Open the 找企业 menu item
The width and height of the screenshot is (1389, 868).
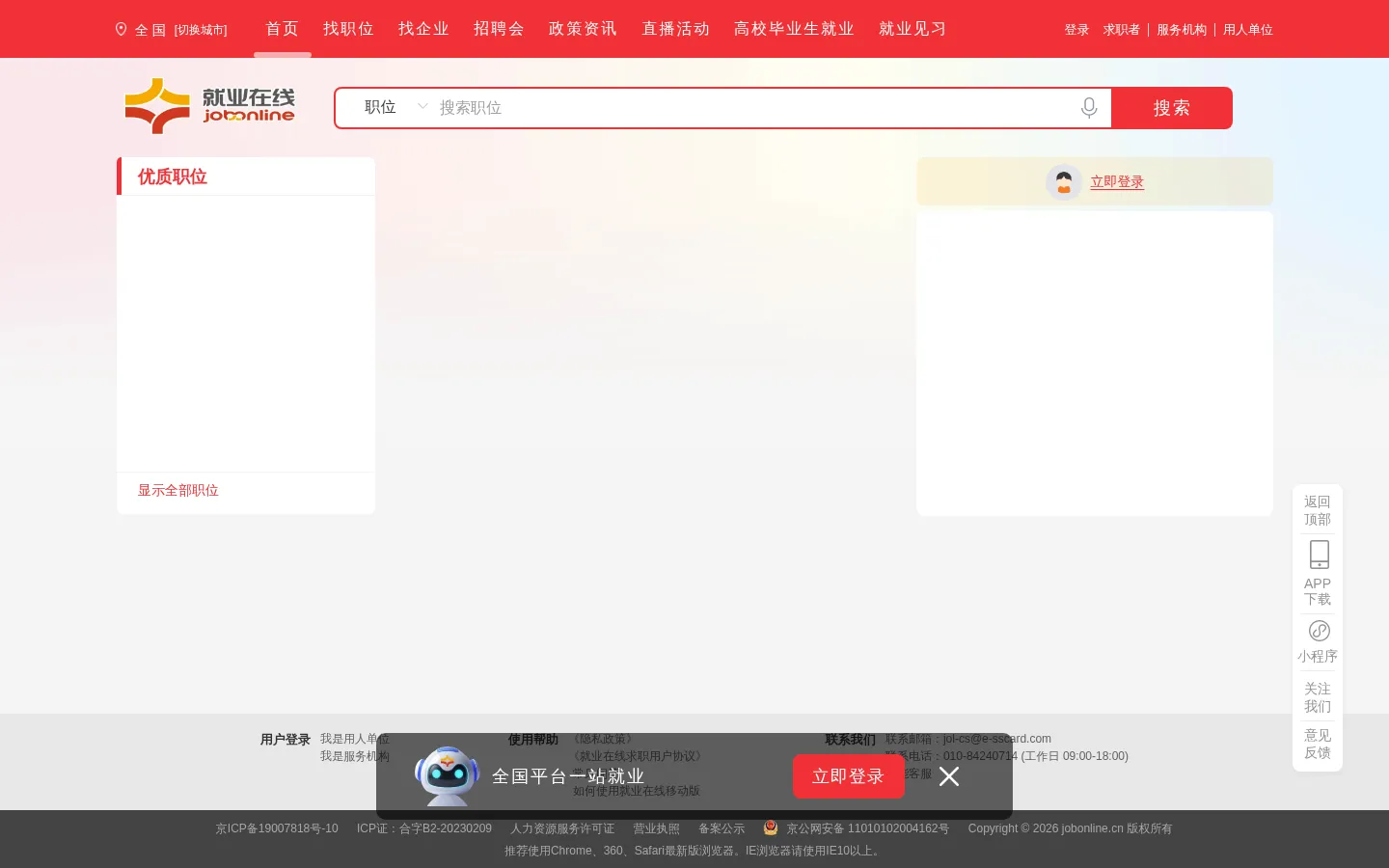tap(423, 29)
